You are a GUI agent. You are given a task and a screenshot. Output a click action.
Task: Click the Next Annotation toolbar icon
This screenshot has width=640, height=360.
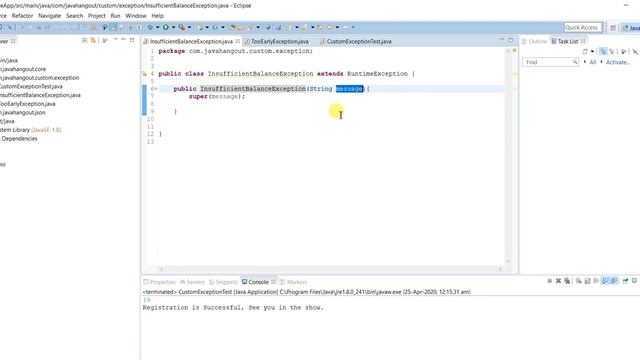coord(288,27)
